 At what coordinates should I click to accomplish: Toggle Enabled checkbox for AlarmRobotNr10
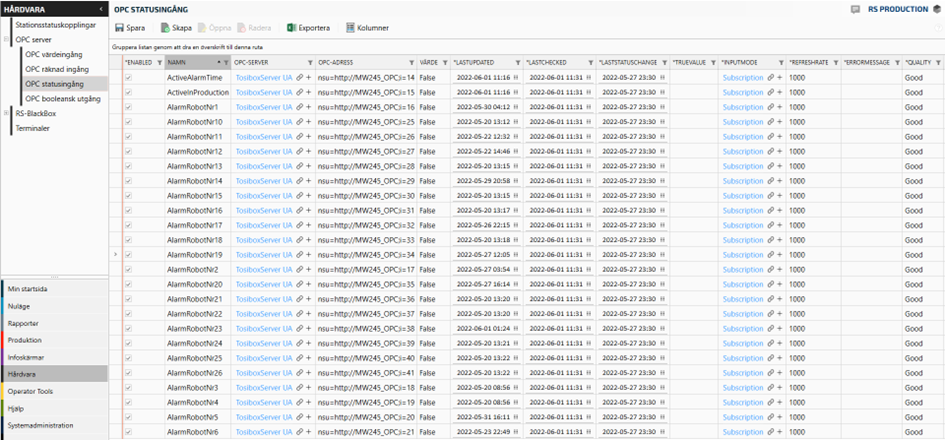[x=128, y=121]
